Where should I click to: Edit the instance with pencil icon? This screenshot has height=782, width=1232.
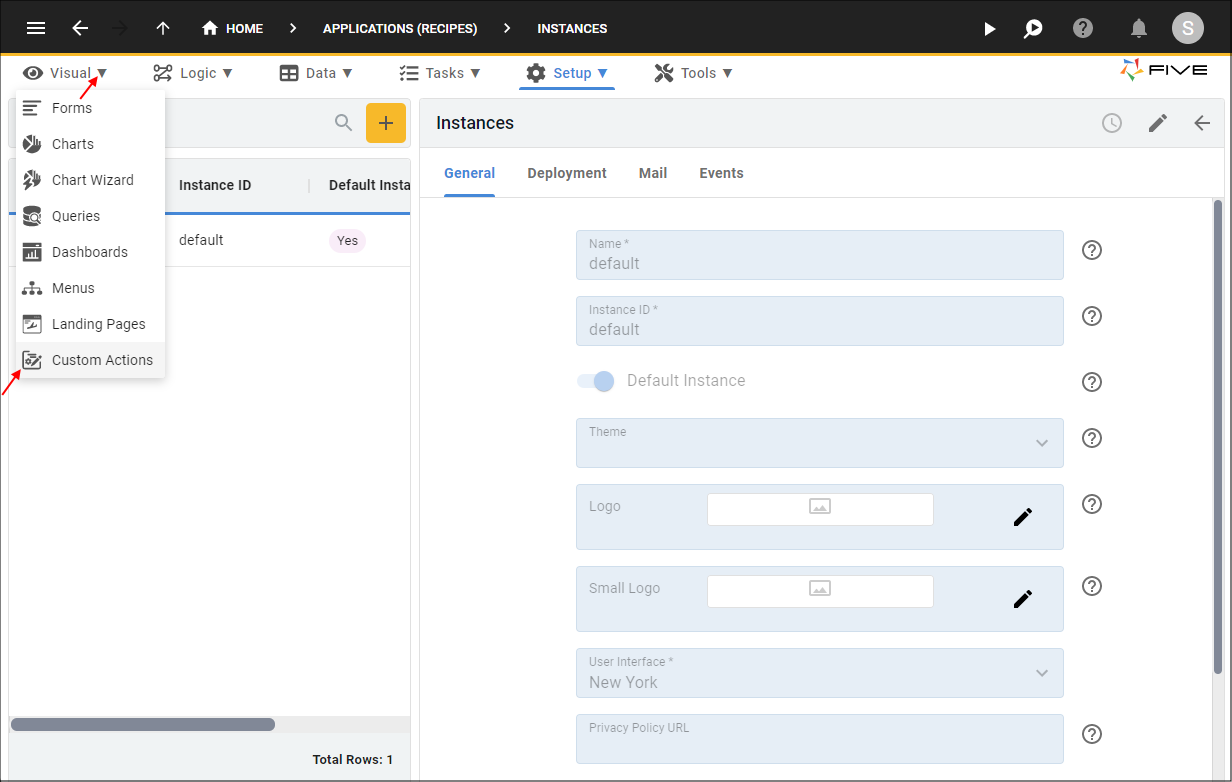coord(1157,123)
